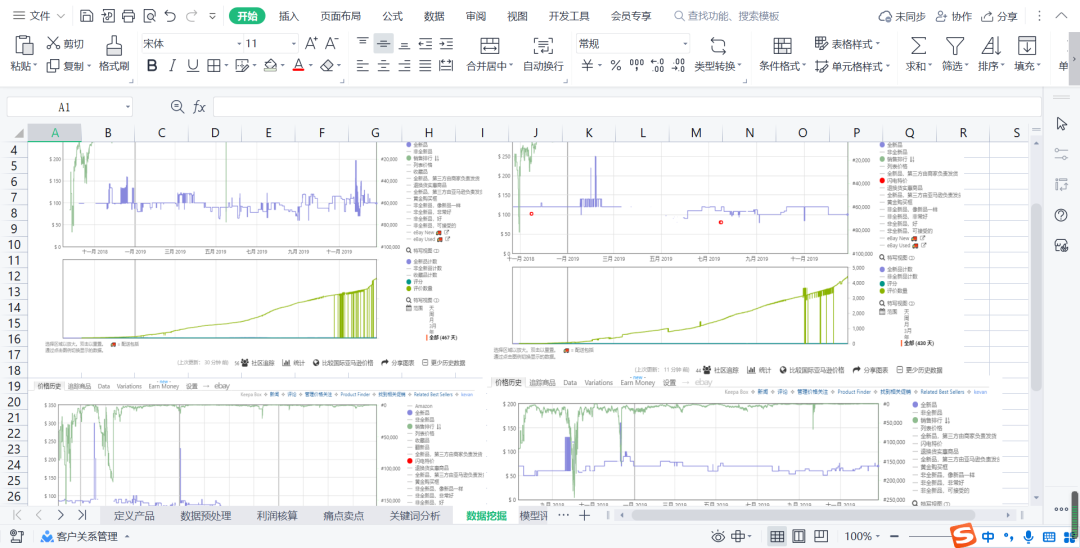Click the decrease indent icon
Screen dimensions: 1080x548
tap(425, 43)
